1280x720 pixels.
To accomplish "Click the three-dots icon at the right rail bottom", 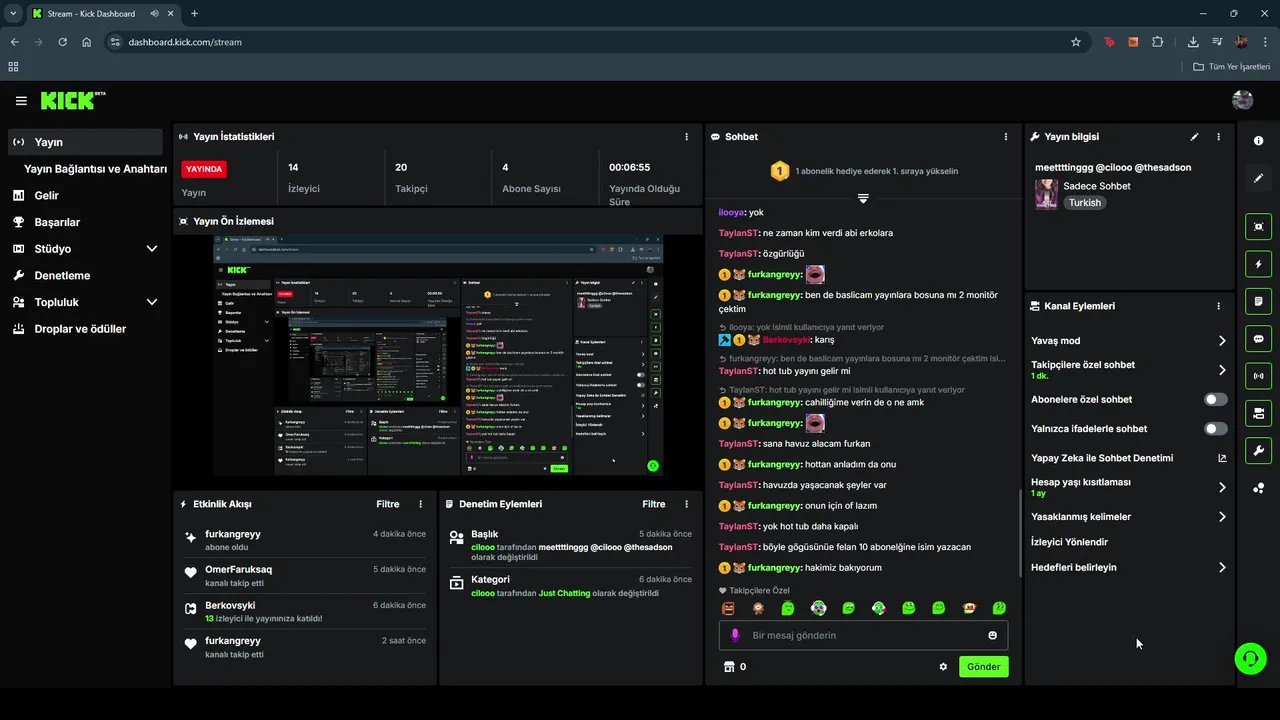I will (1259, 488).
